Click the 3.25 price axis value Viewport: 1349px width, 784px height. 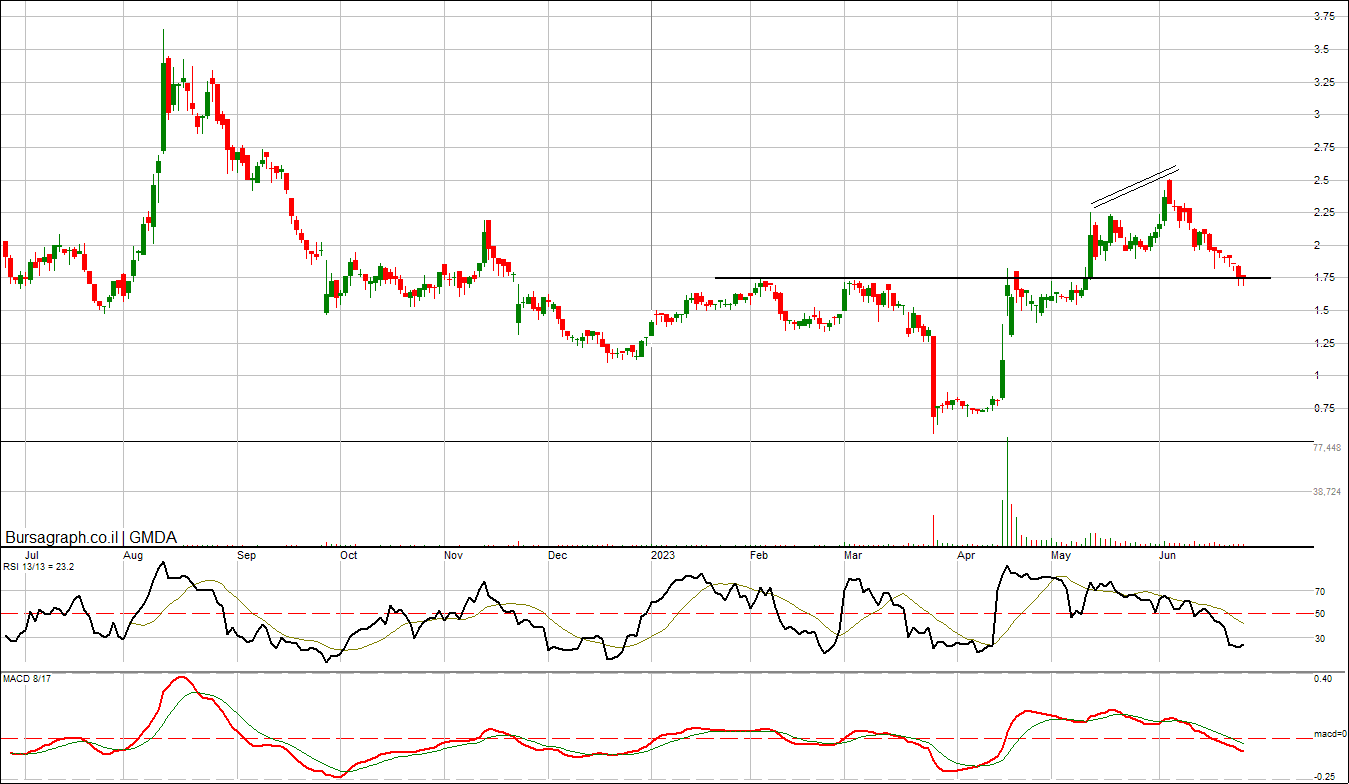1326,82
